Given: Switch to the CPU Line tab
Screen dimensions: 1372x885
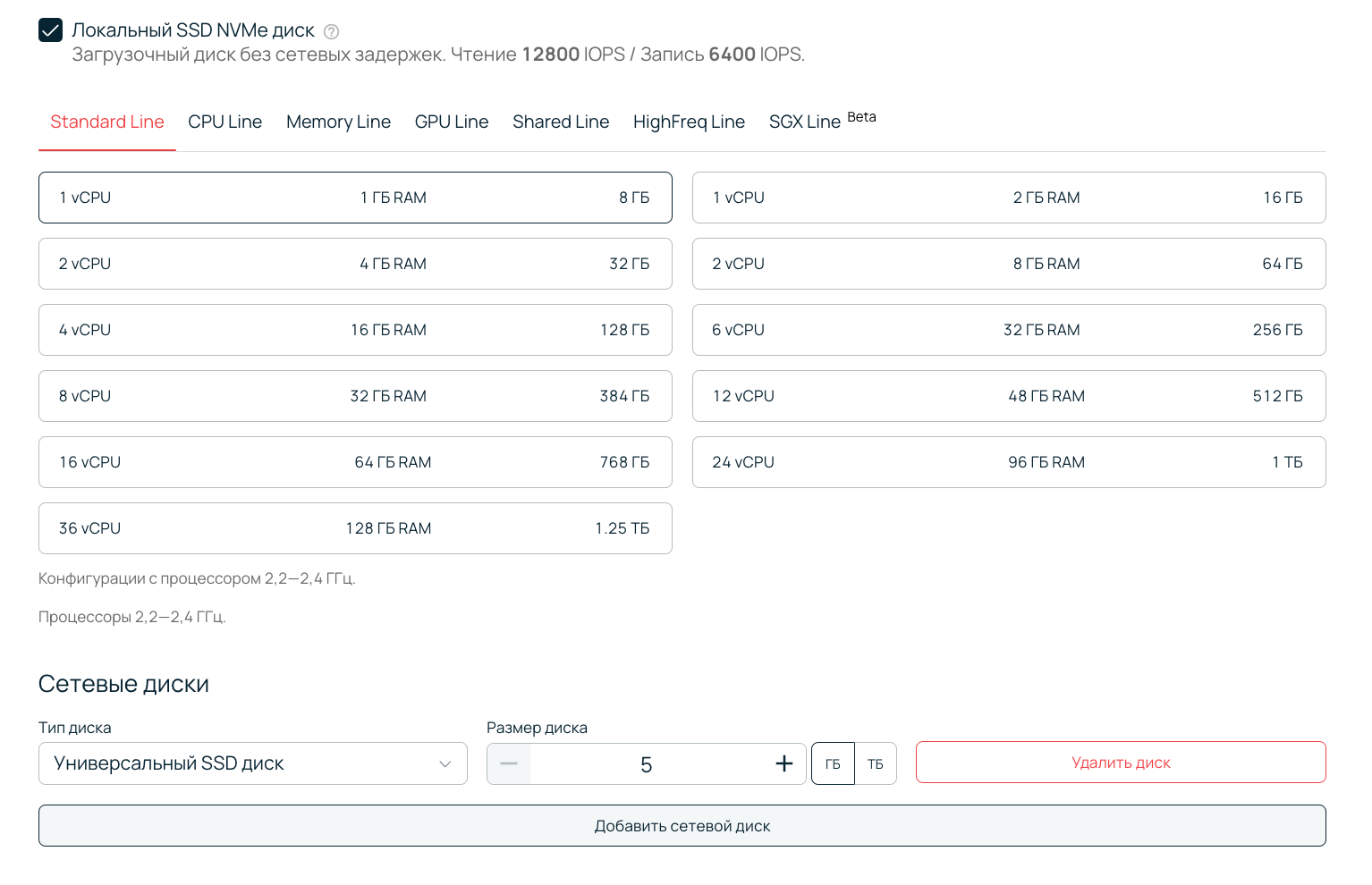Looking at the screenshot, I should (x=224, y=122).
